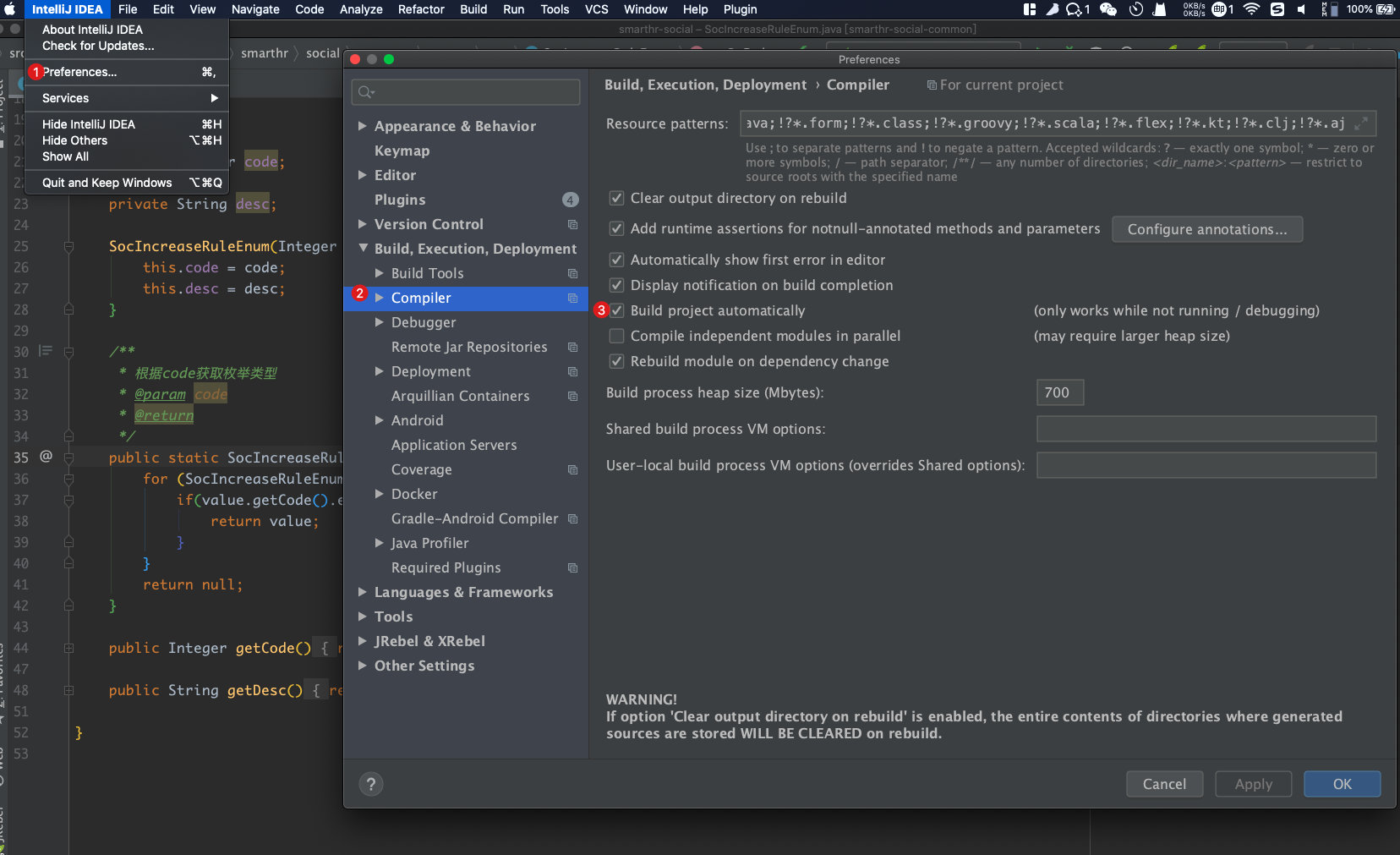Click the project-level icon next to Build Tools
The width and height of the screenshot is (1400, 855).
[572, 273]
